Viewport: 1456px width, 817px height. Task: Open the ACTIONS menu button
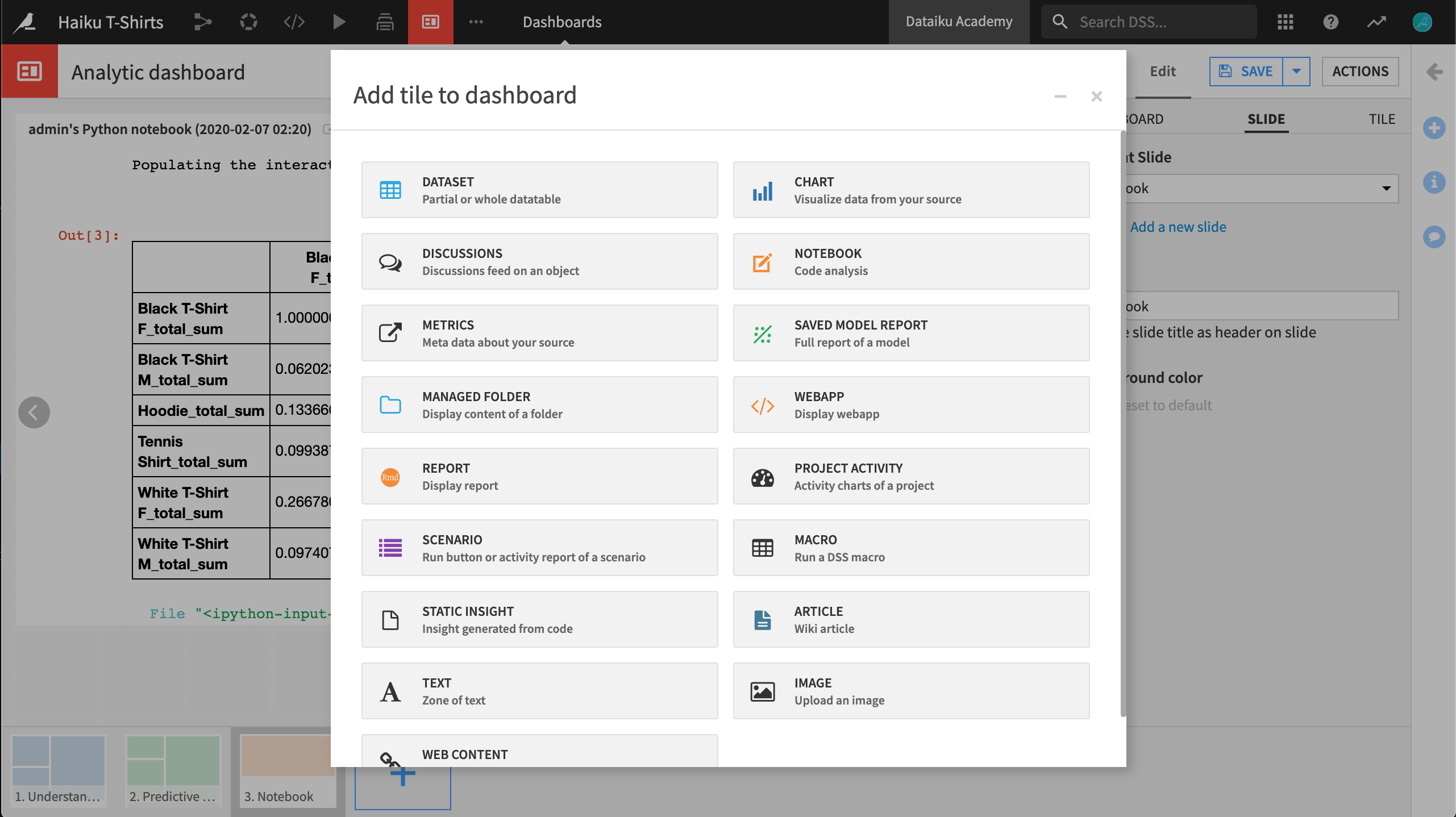pos(1360,72)
